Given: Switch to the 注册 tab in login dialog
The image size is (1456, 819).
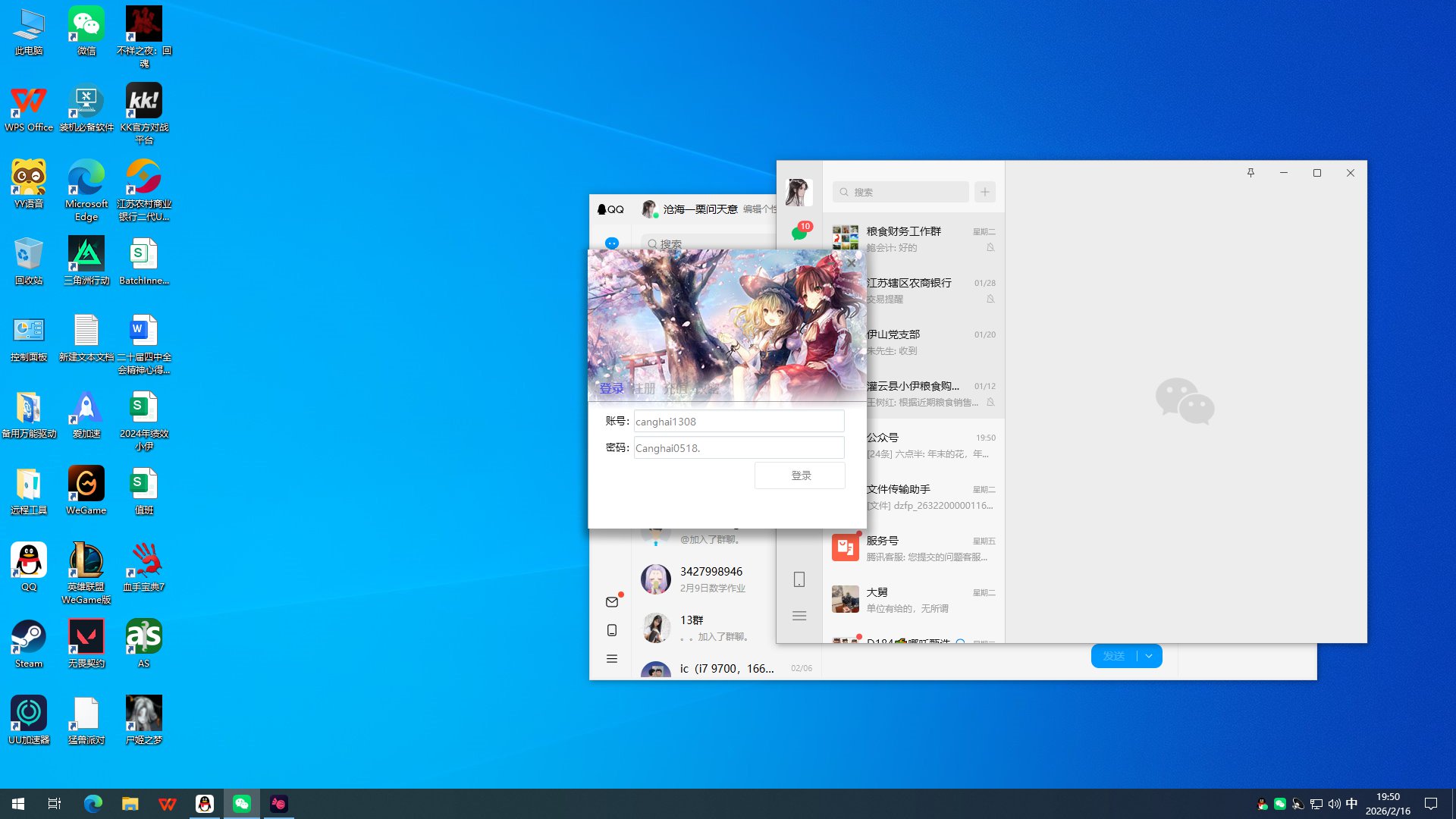Looking at the screenshot, I should (x=644, y=388).
